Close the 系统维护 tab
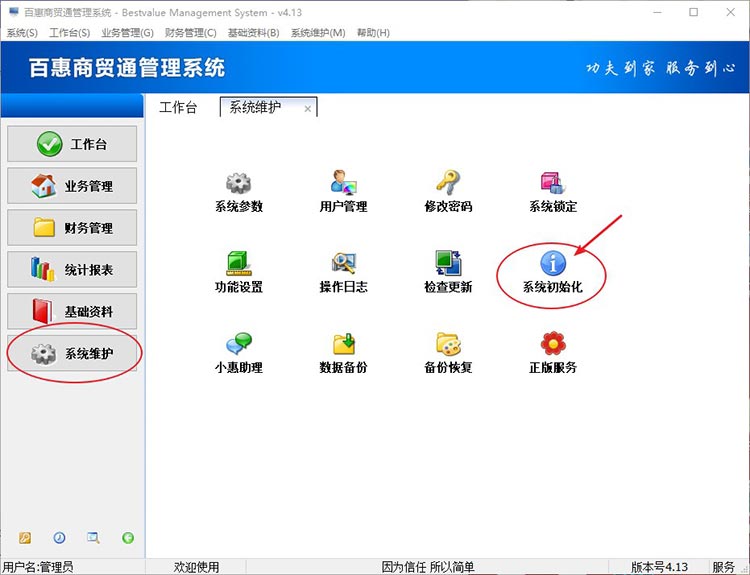The image size is (750, 575). [308, 109]
